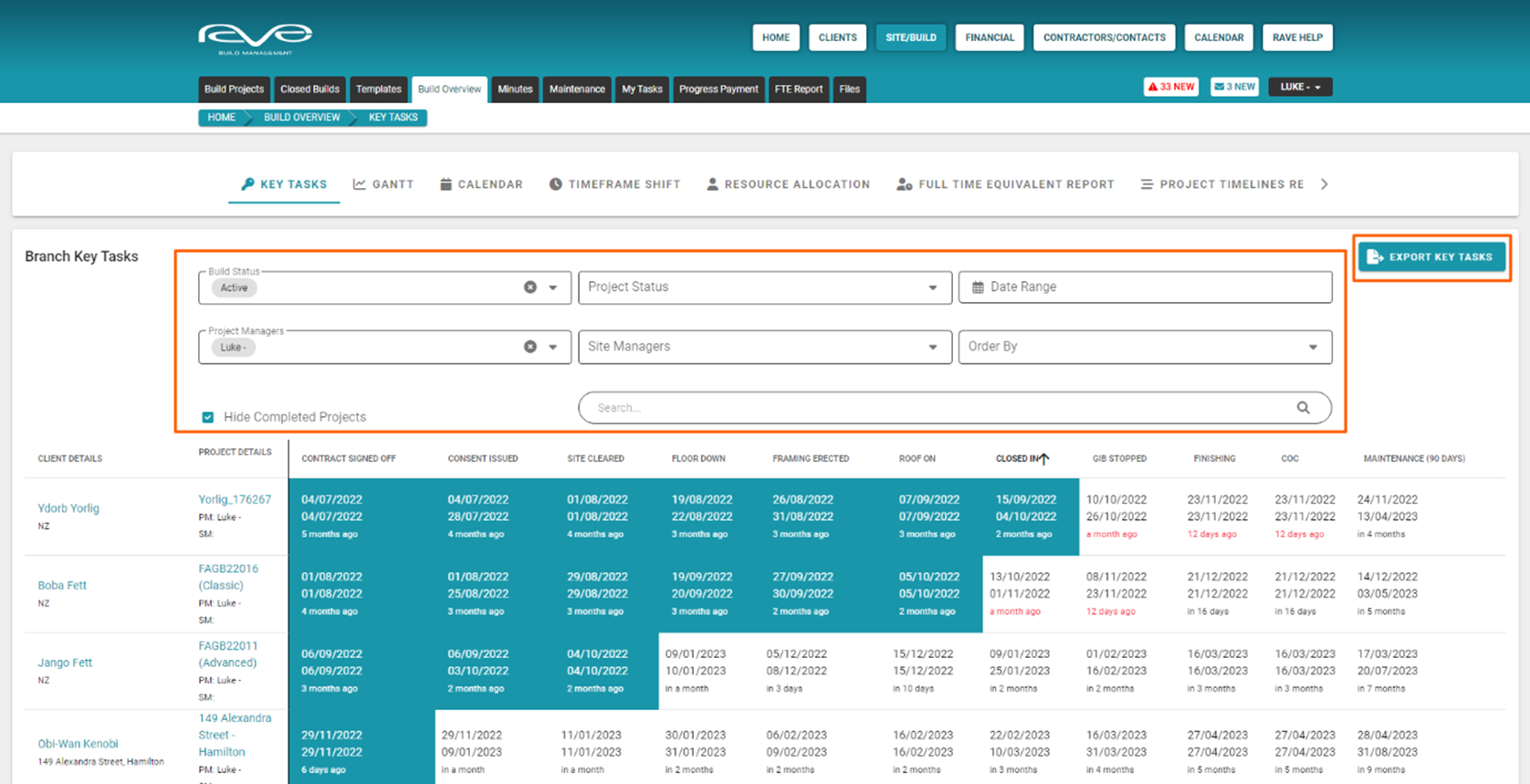
Task: Open the 3 NEW messages envelope icon
Action: pyautogui.click(x=1219, y=87)
